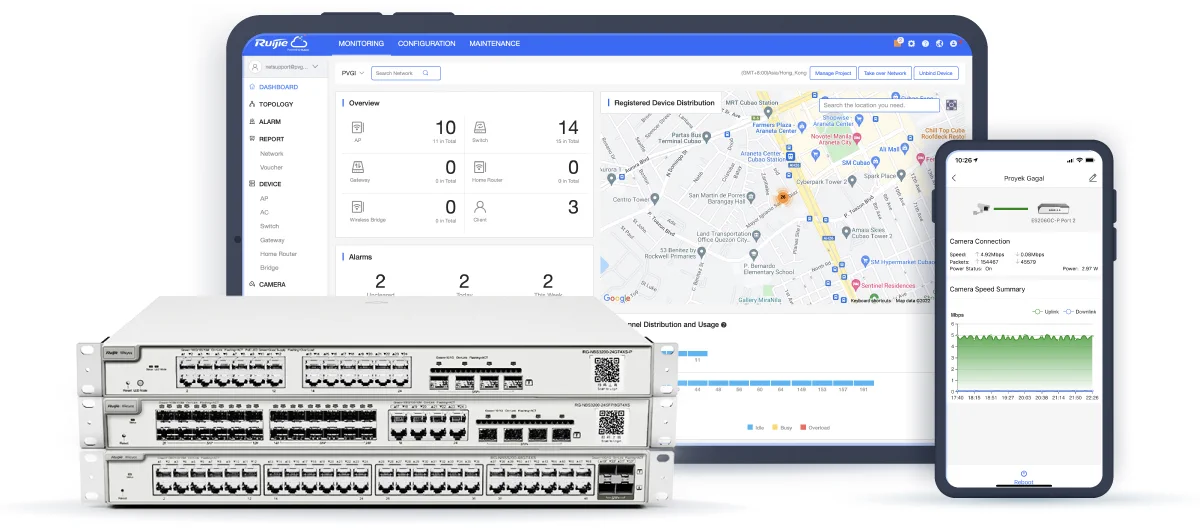Open Switch under DEVICE in sidebar
Image resolution: width=1200 pixels, height=529 pixels.
[270, 226]
